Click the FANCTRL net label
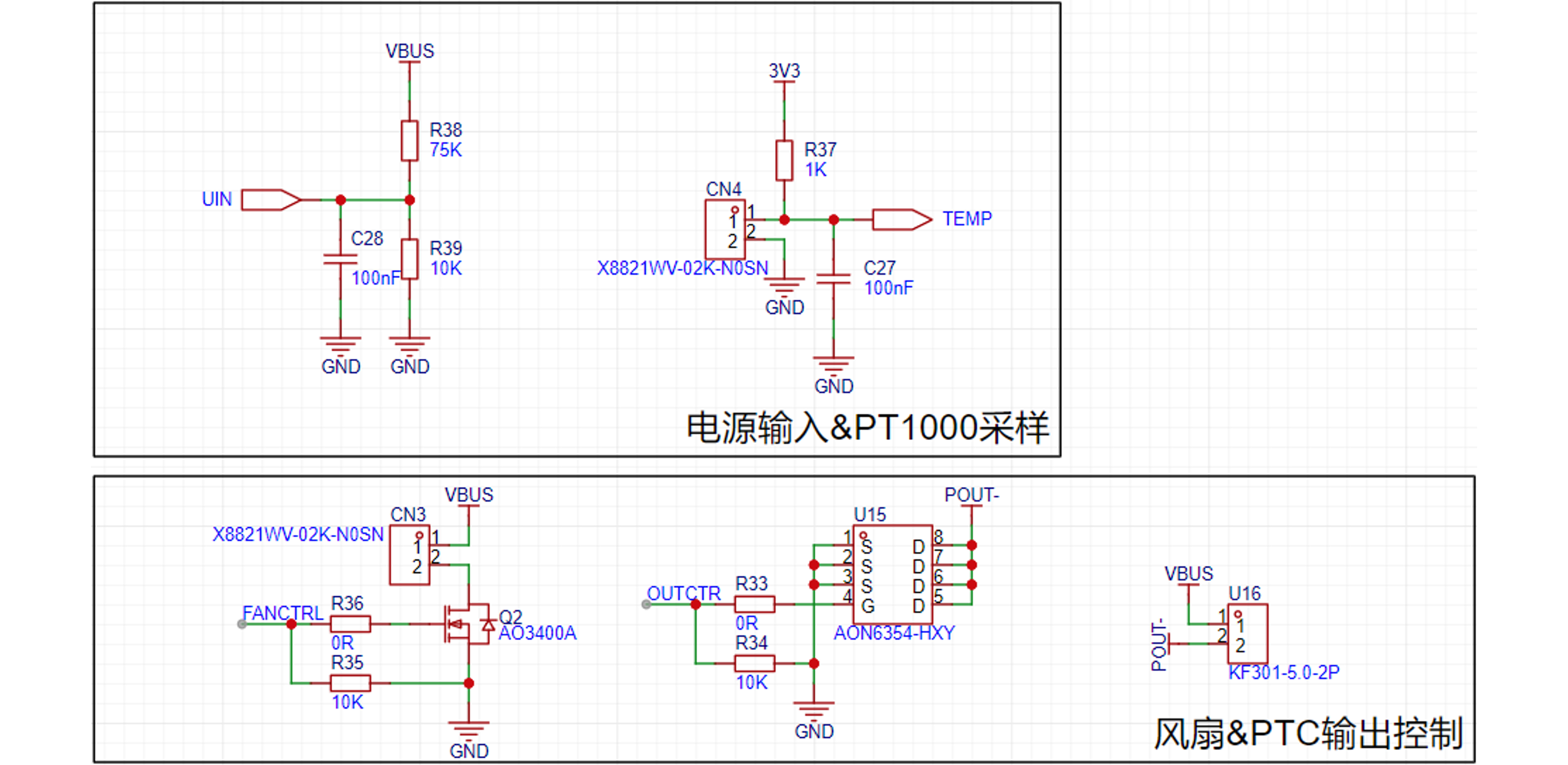The width and height of the screenshot is (1568, 765). tap(282, 613)
